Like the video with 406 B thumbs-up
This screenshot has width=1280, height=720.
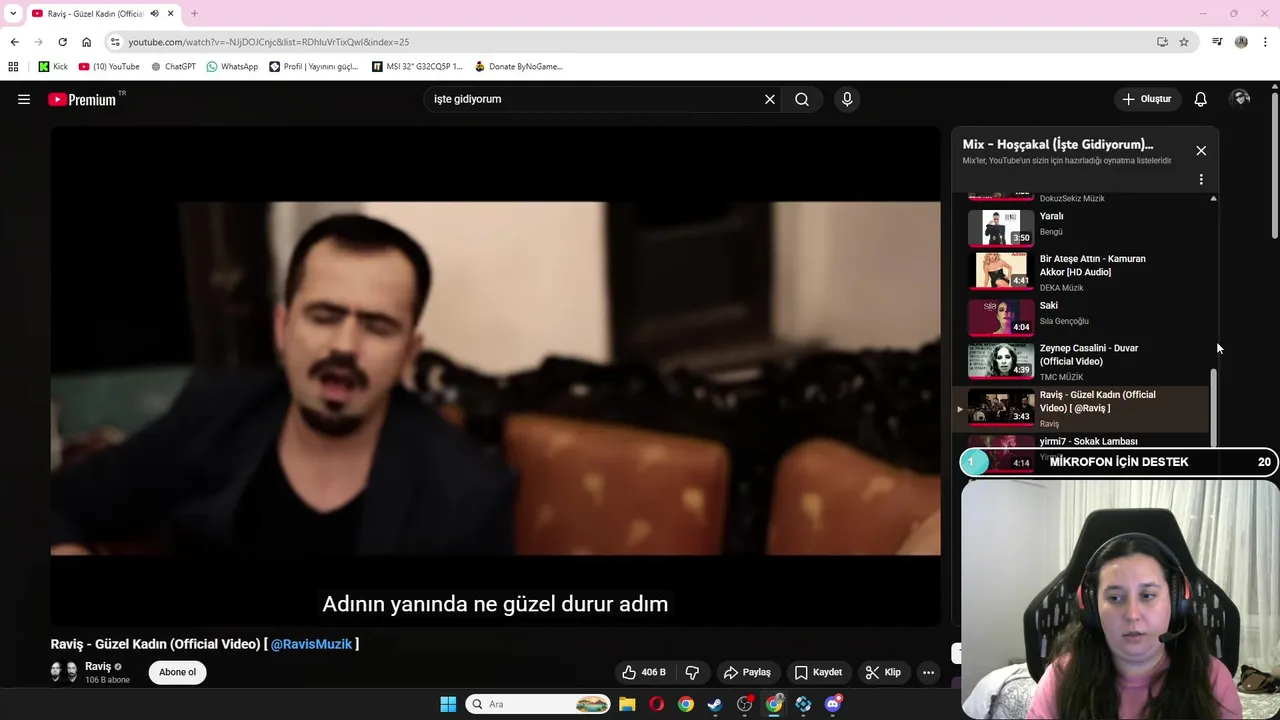(x=644, y=672)
